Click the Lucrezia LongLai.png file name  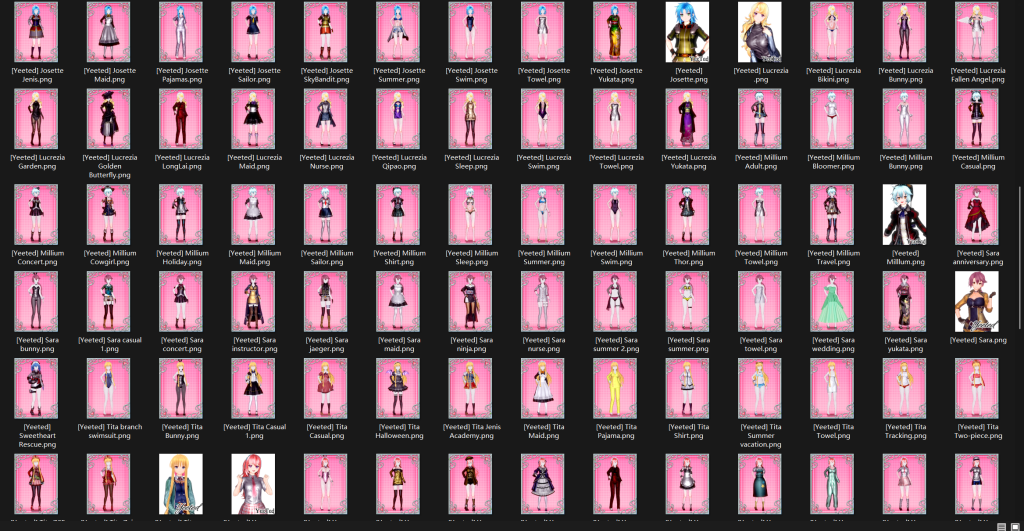coord(181,161)
